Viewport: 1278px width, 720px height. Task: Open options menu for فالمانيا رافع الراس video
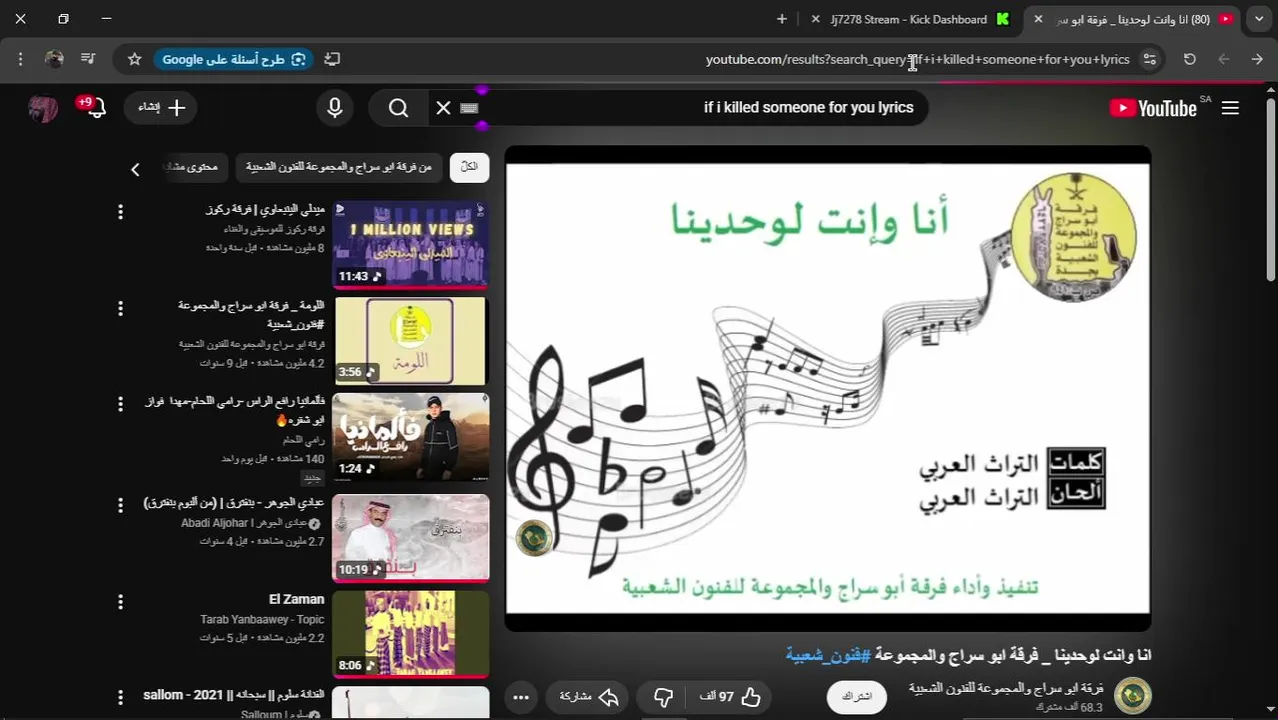point(120,405)
